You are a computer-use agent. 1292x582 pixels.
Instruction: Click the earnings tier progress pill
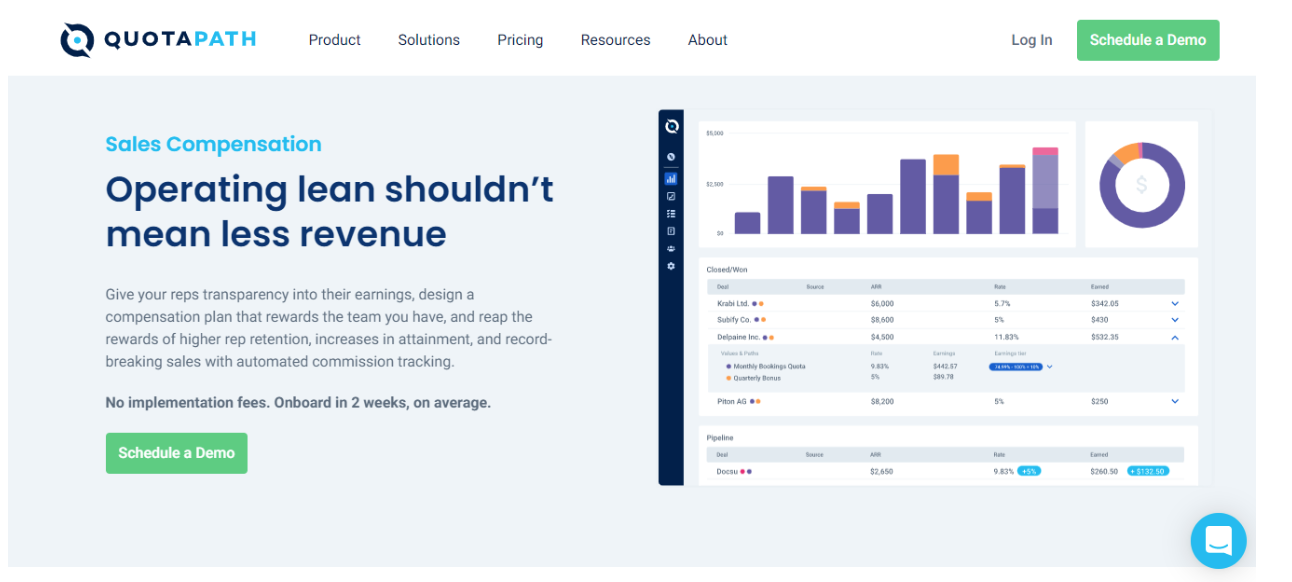tap(1015, 367)
